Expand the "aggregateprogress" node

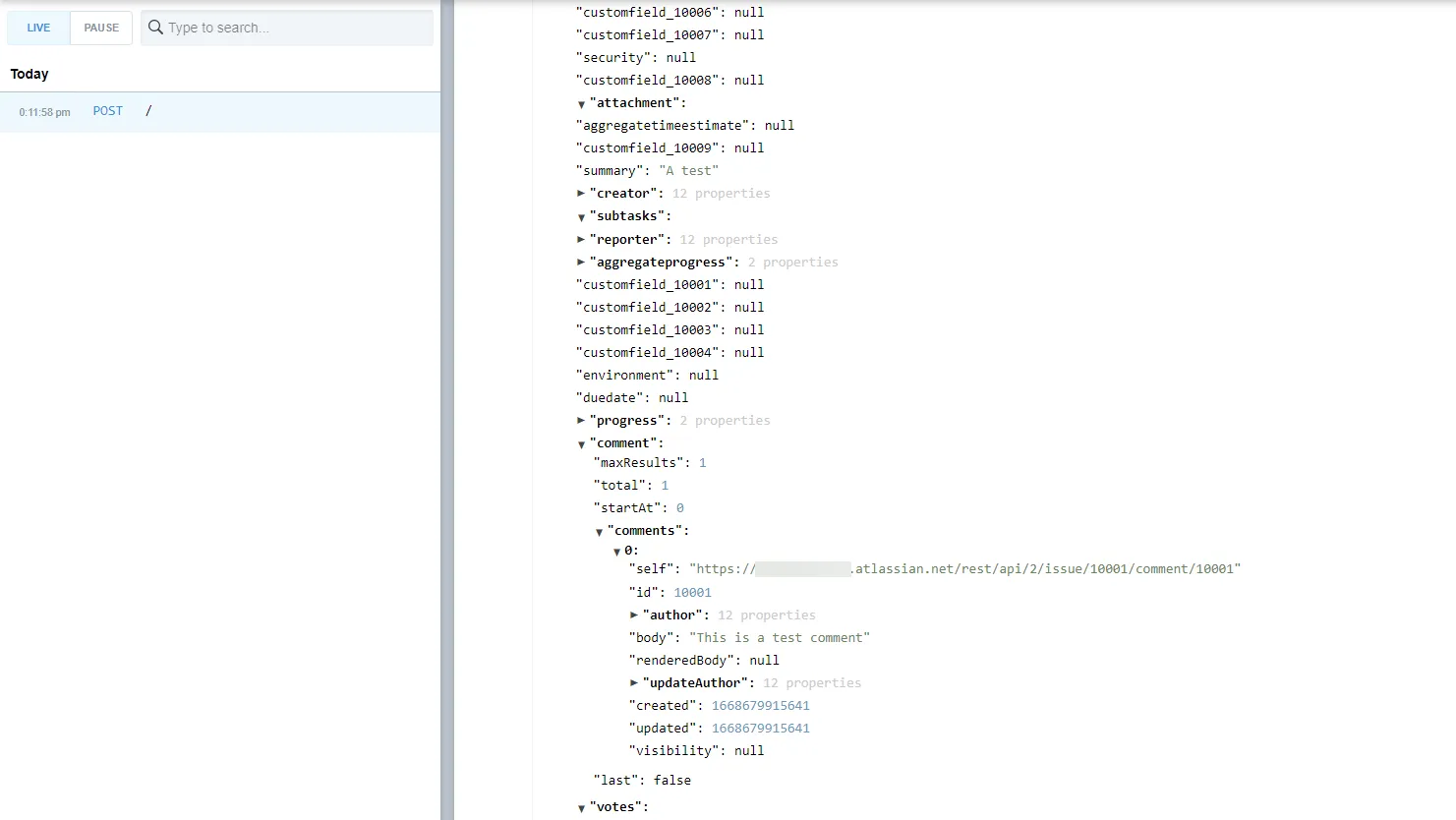click(x=581, y=262)
